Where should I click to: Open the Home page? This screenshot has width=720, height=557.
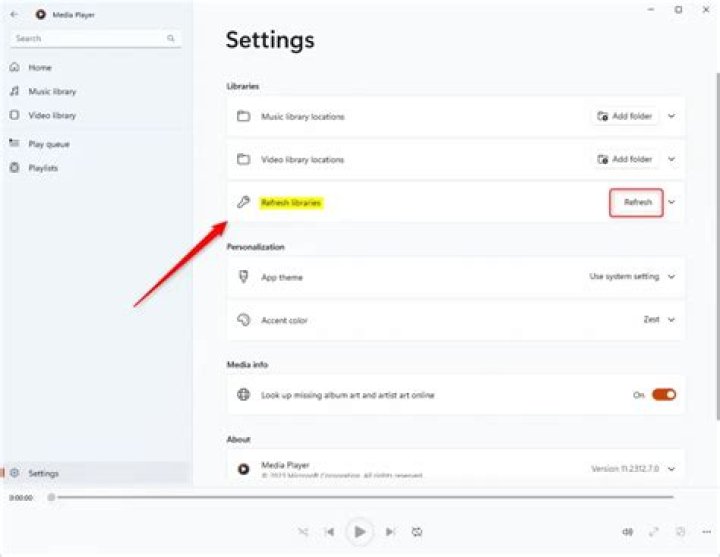(x=96, y=68)
